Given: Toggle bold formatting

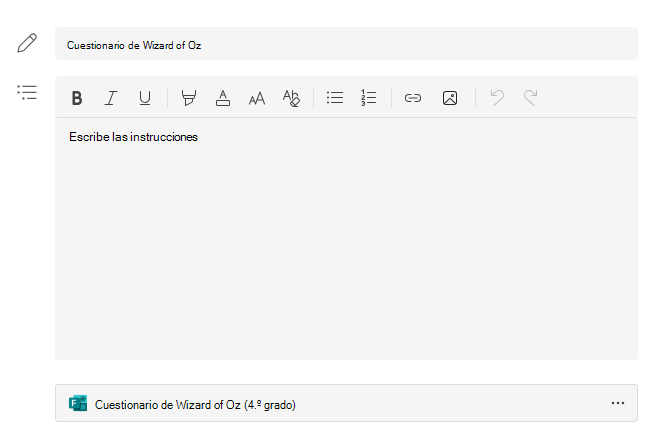Looking at the screenshot, I should click(x=77, y=98).
